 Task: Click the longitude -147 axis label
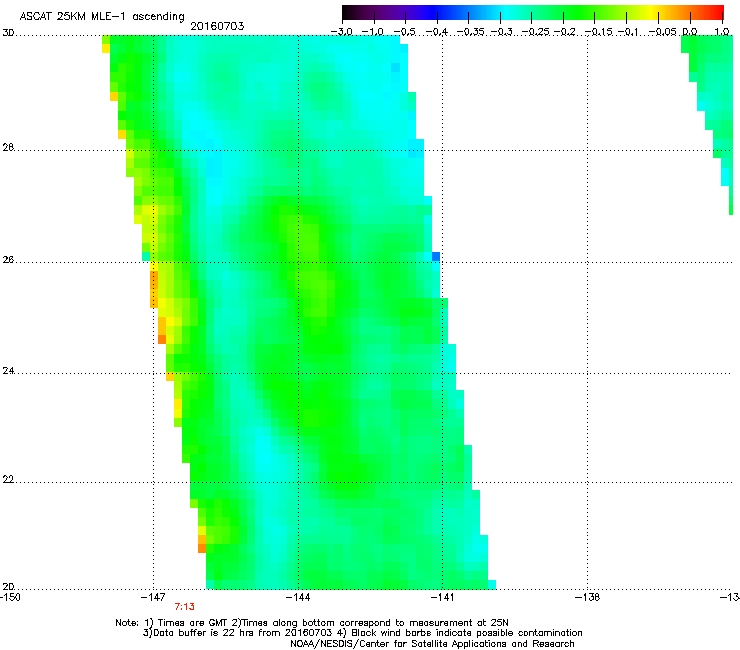153,597
